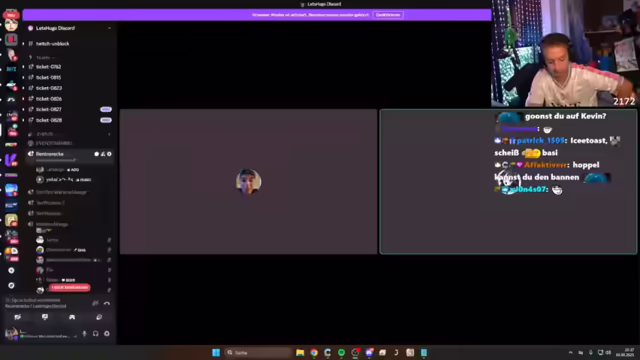Expand the thread arrow beside twitch-unblock
This screenshot has height=360, width=640.
coord(23,44)
